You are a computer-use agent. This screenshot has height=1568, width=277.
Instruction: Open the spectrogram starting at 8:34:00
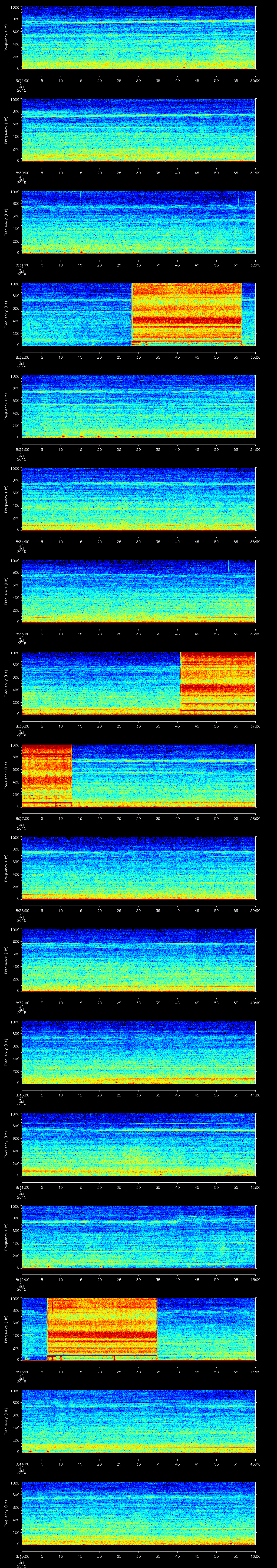click(x=138, y=499)
